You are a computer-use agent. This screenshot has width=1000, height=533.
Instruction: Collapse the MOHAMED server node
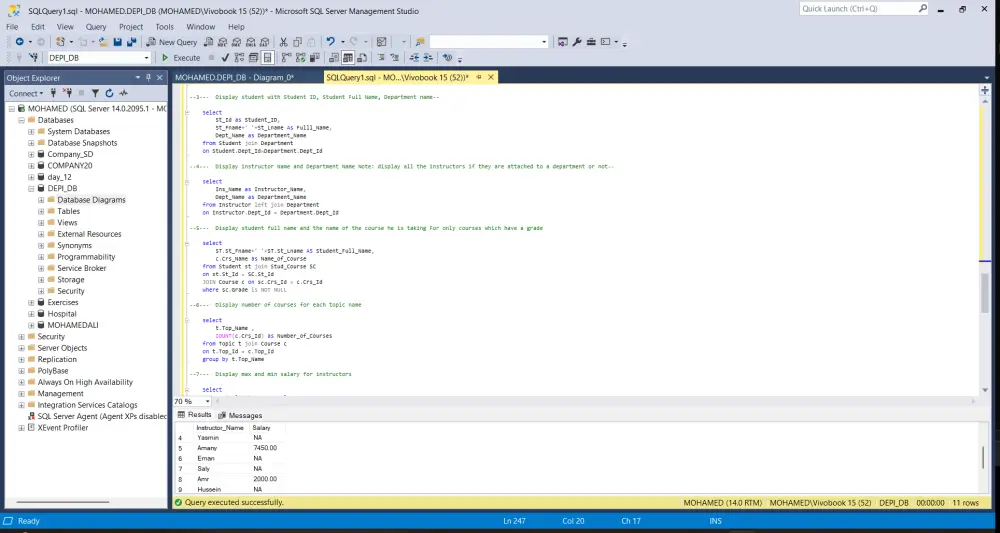coord(11,109)
